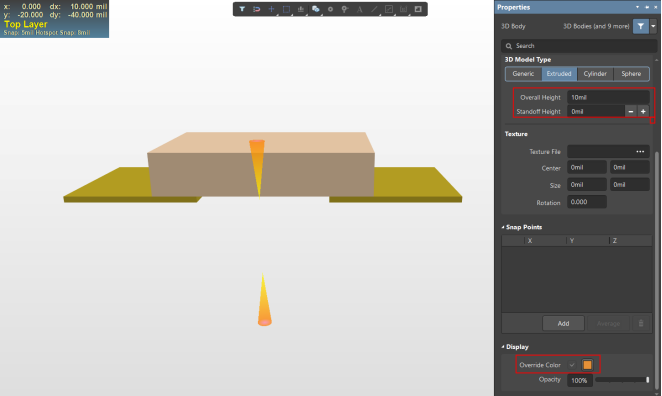Click the 3D body placement icon
This screenshot has width=662, height=396.
pos(315,9)
